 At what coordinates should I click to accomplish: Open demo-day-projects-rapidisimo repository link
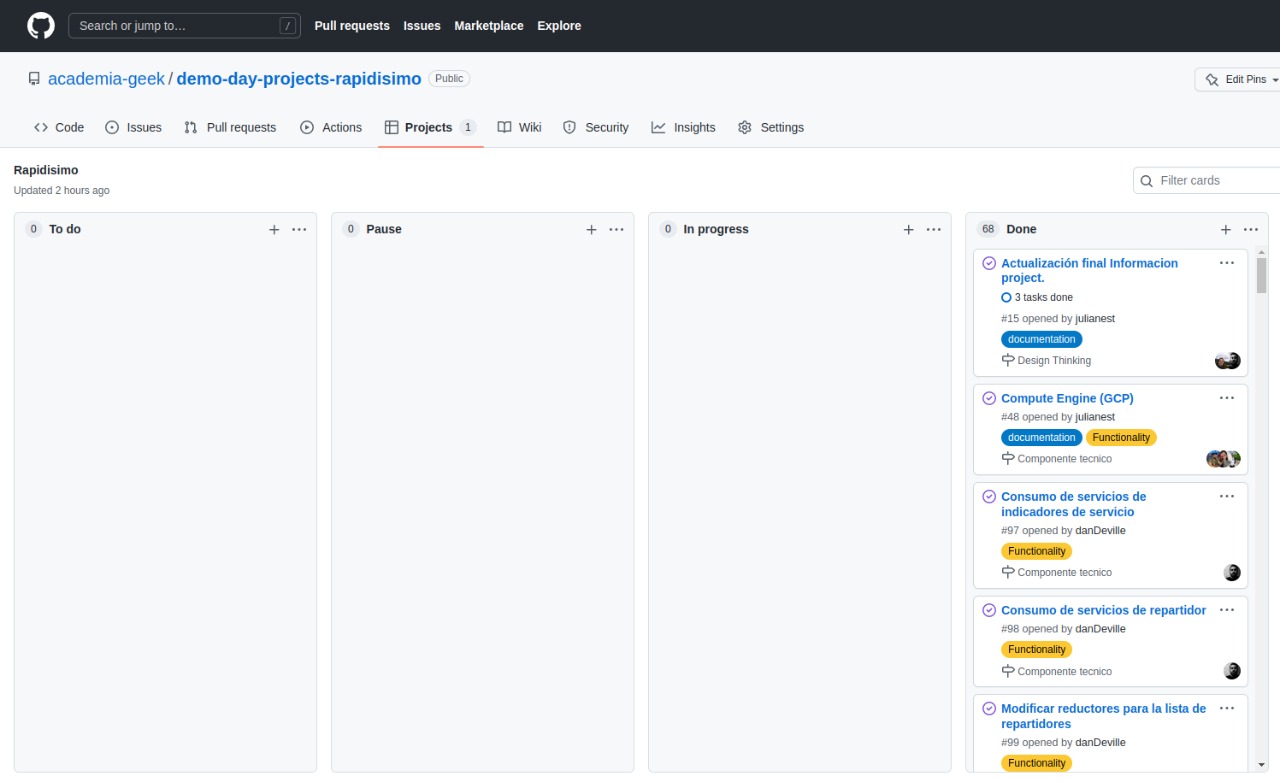click(x=300, y=79)
